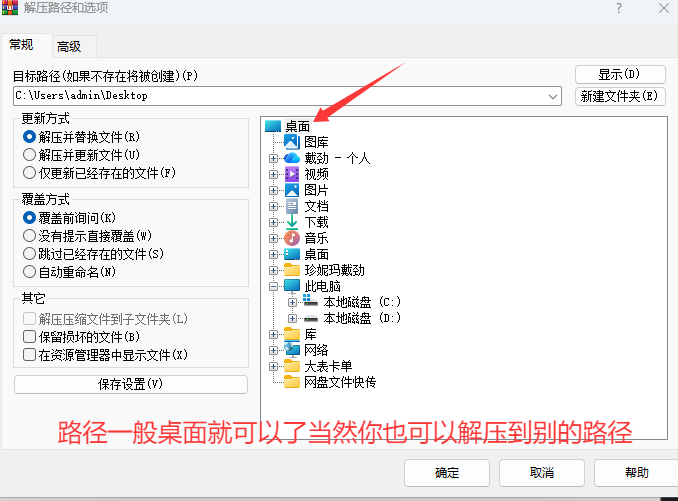Expand the 珍妮玛戴劲 tree node
The height and width of the screenshot is (501, 678).
(x=273, y=270)
